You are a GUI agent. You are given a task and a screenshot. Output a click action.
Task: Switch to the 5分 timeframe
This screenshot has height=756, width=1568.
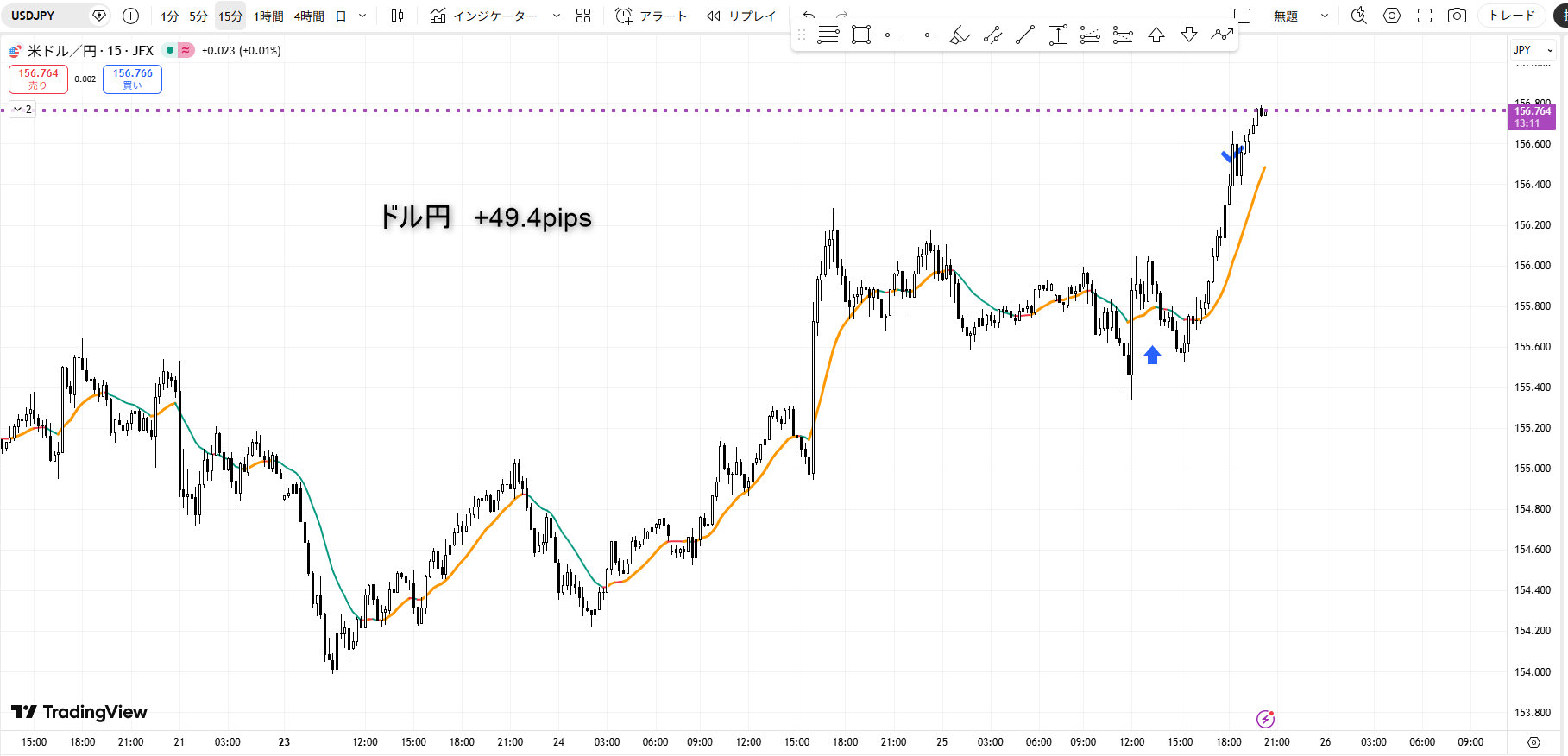tap(198, 16)
